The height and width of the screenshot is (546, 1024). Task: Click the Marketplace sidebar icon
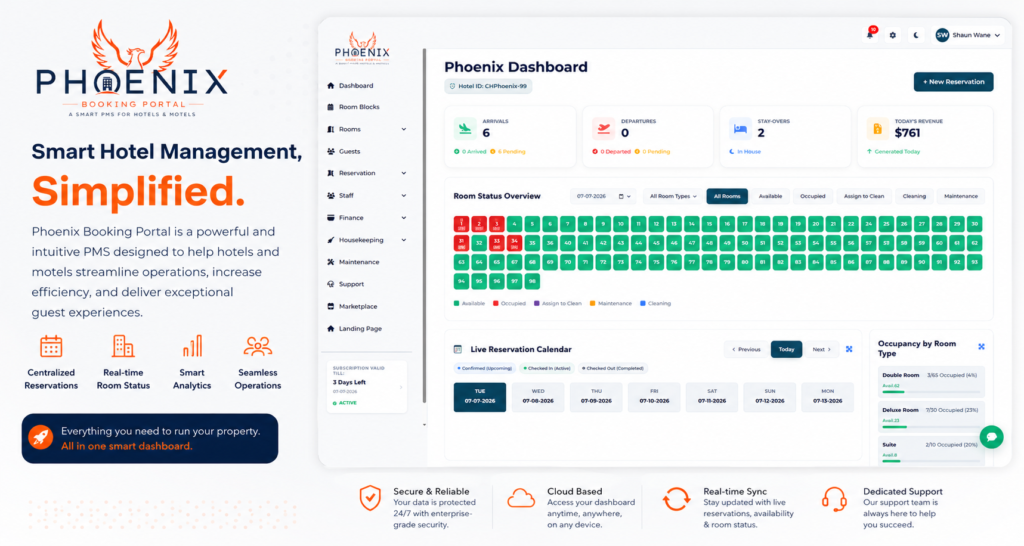click(330, 306)
